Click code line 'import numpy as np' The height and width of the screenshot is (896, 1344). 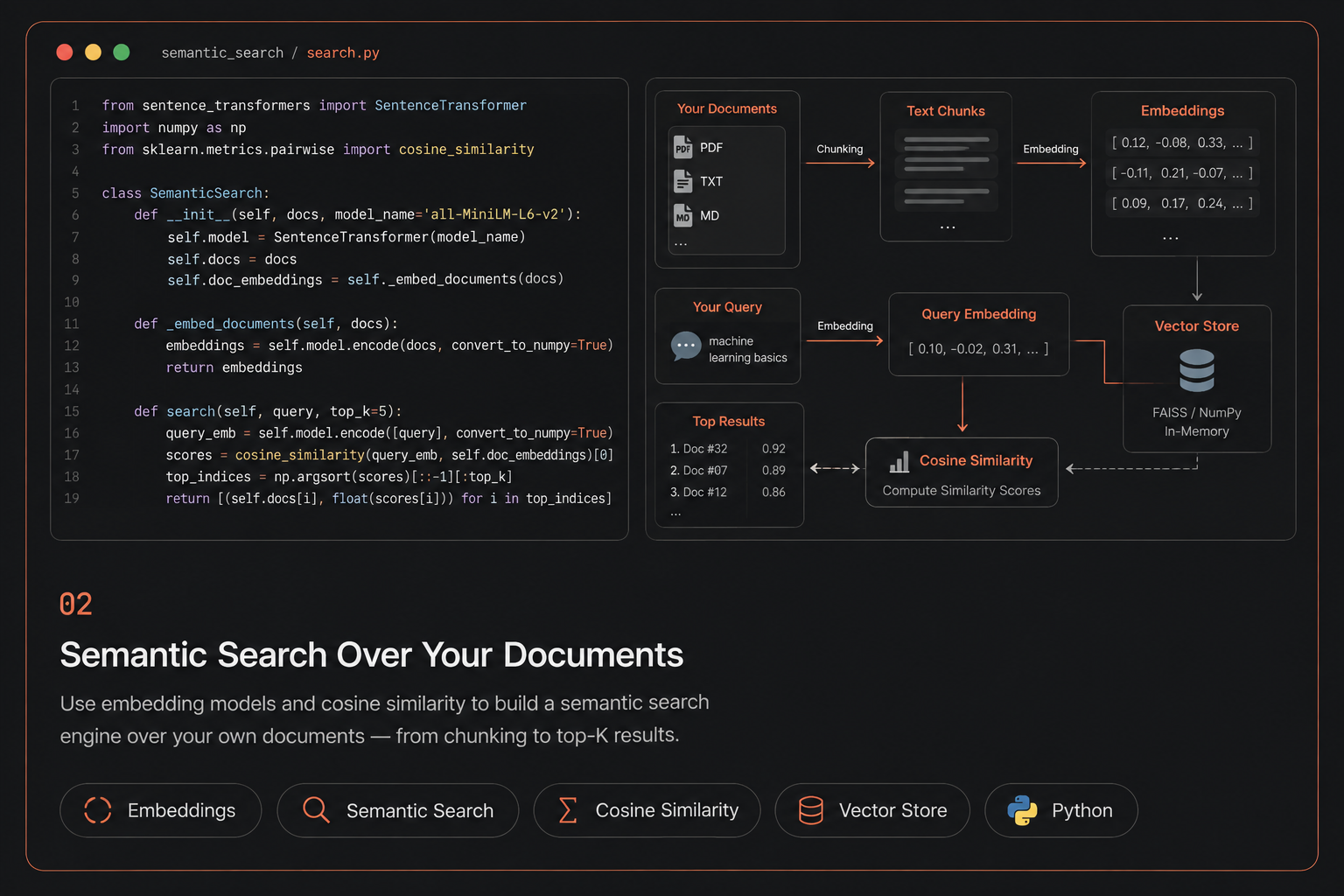pos(174,128)
